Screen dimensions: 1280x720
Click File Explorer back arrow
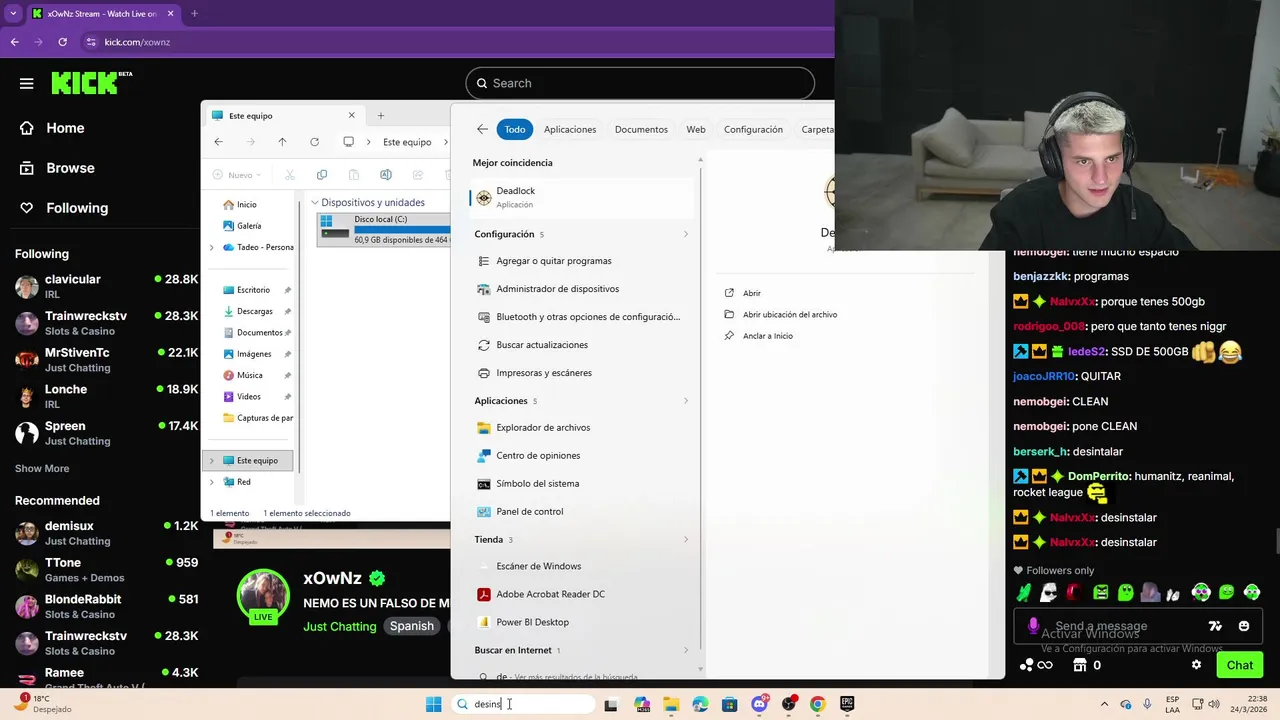pos(218,142)
